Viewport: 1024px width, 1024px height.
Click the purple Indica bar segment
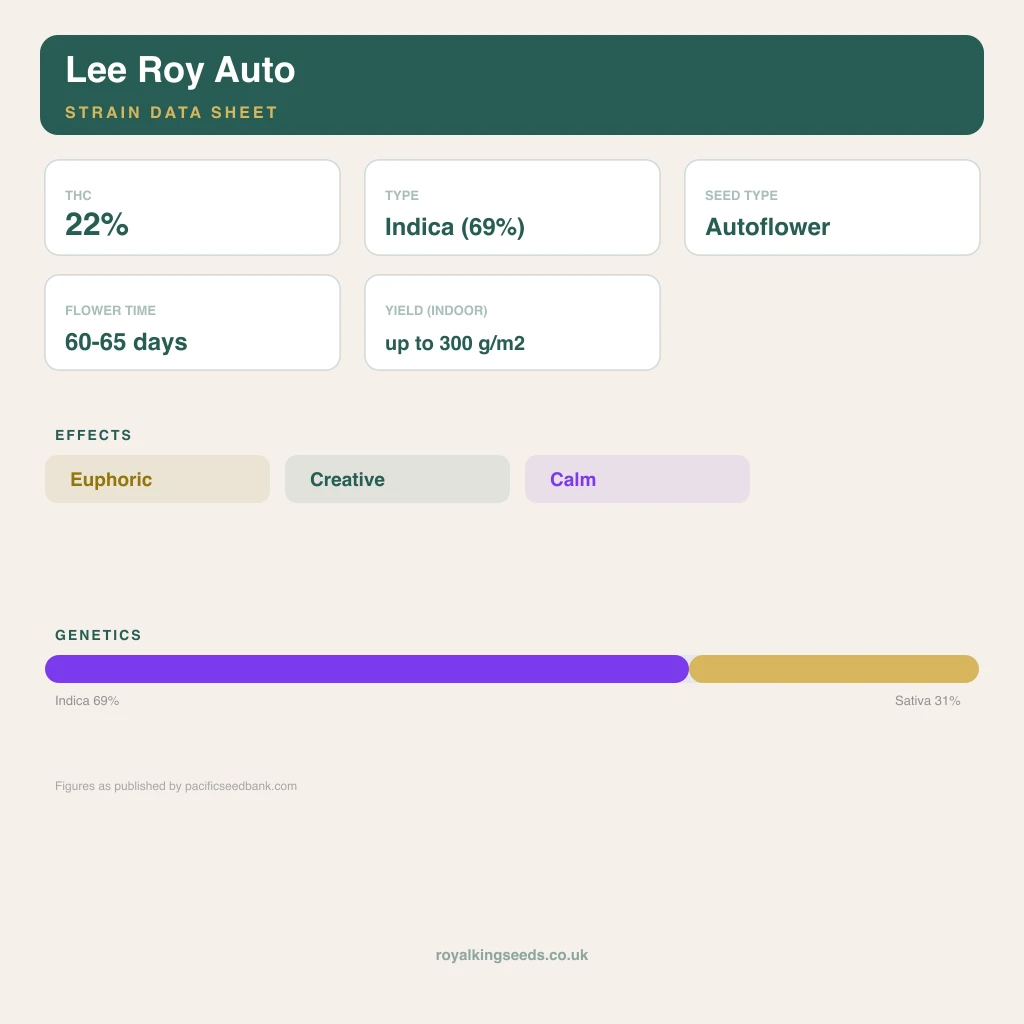click(x=367, y=669)
